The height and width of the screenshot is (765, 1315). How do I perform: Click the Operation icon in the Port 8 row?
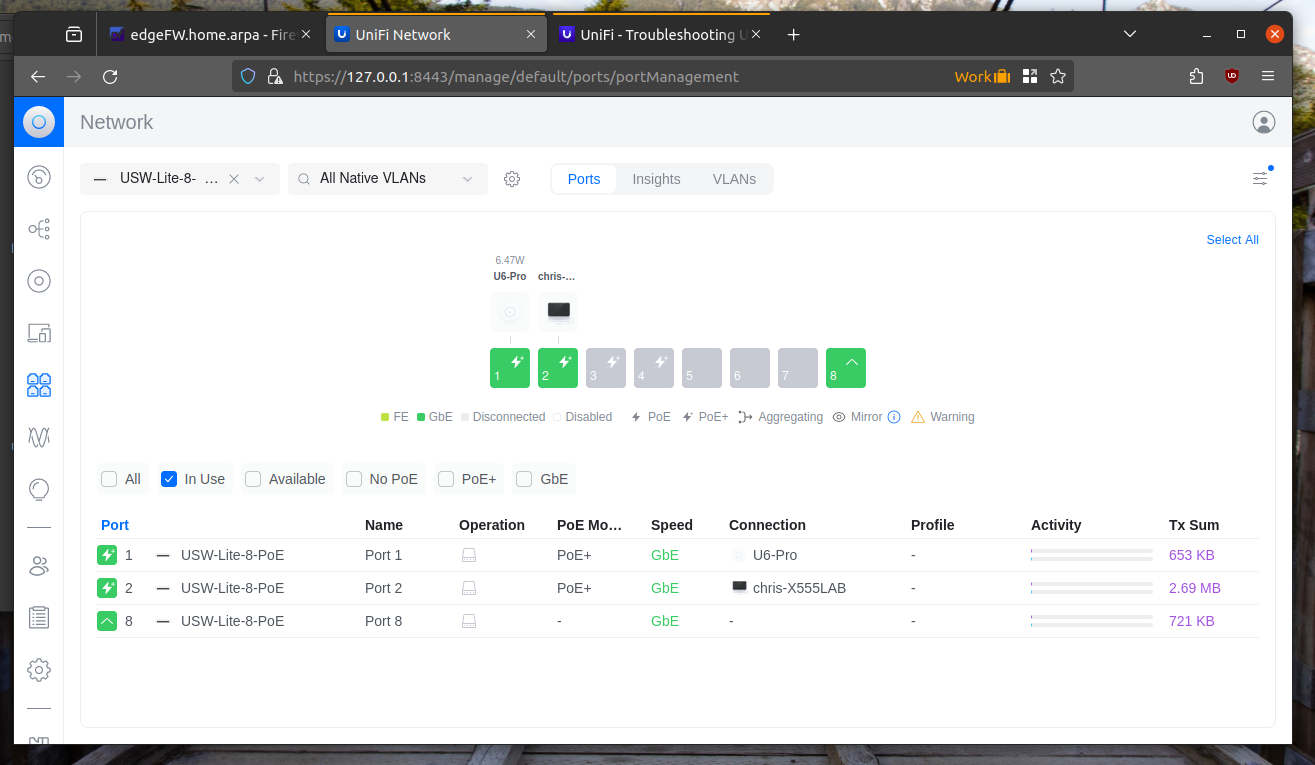pyautogui.click(x=468, y=621)
